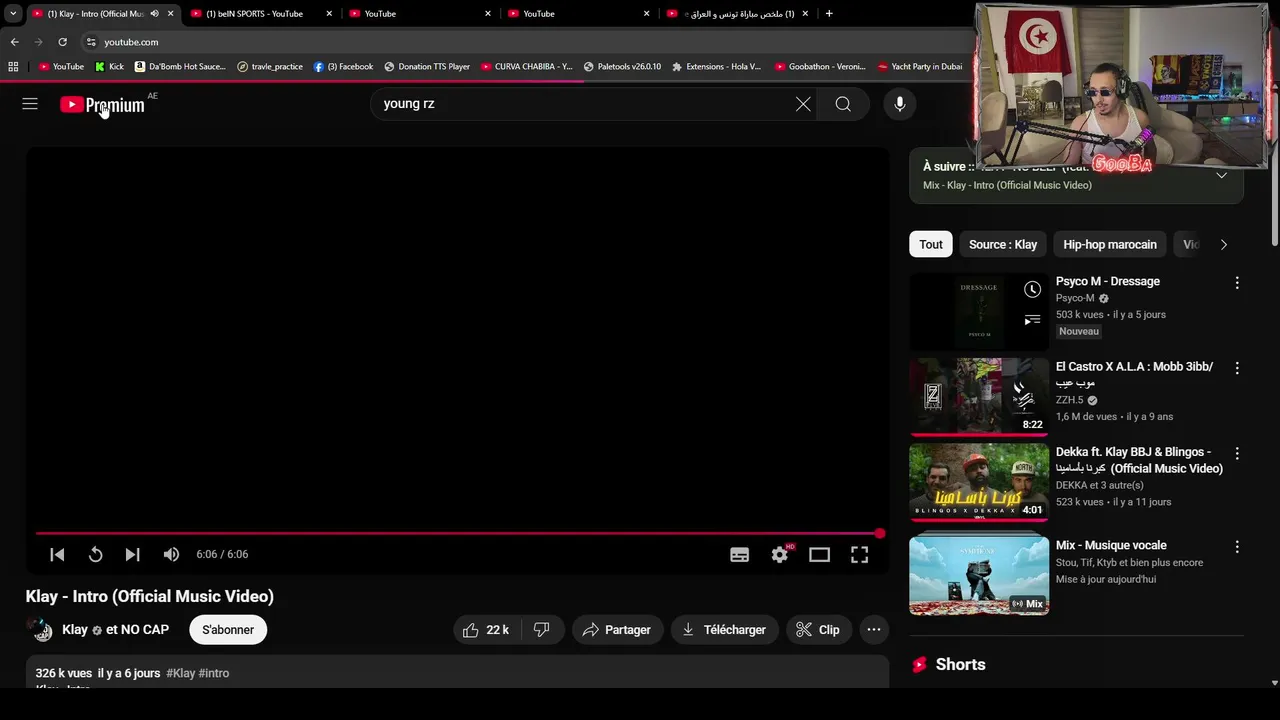Open travle_practice bookmark
This screenshot has height=720, width=1280.
pos(270,67)
